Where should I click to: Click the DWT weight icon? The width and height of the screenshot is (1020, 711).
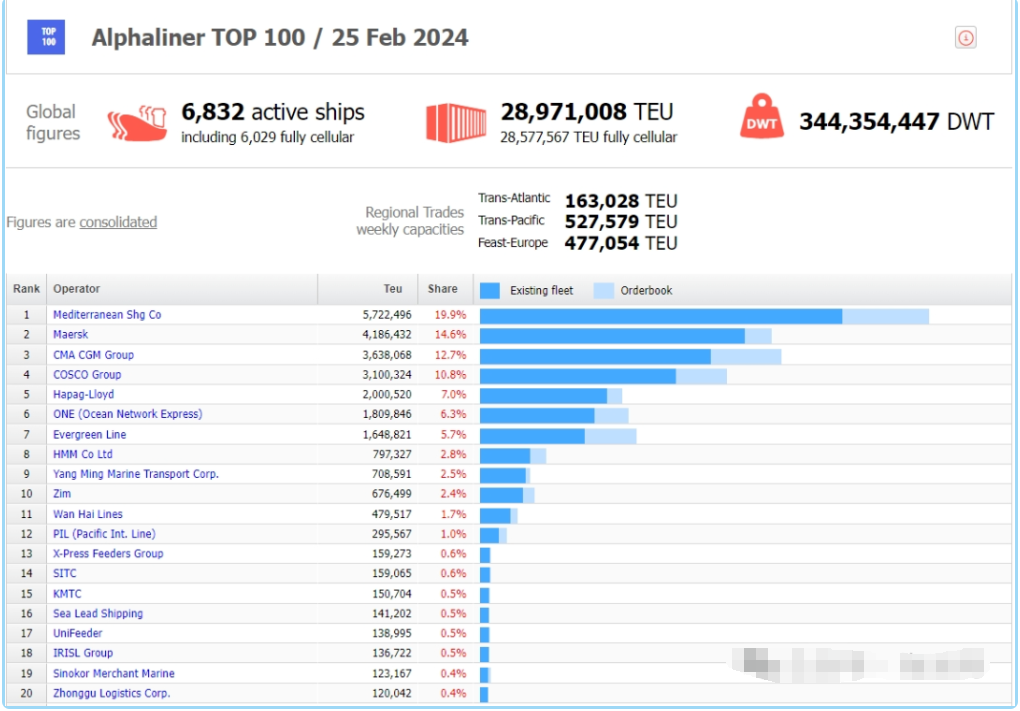click(762, 118)
